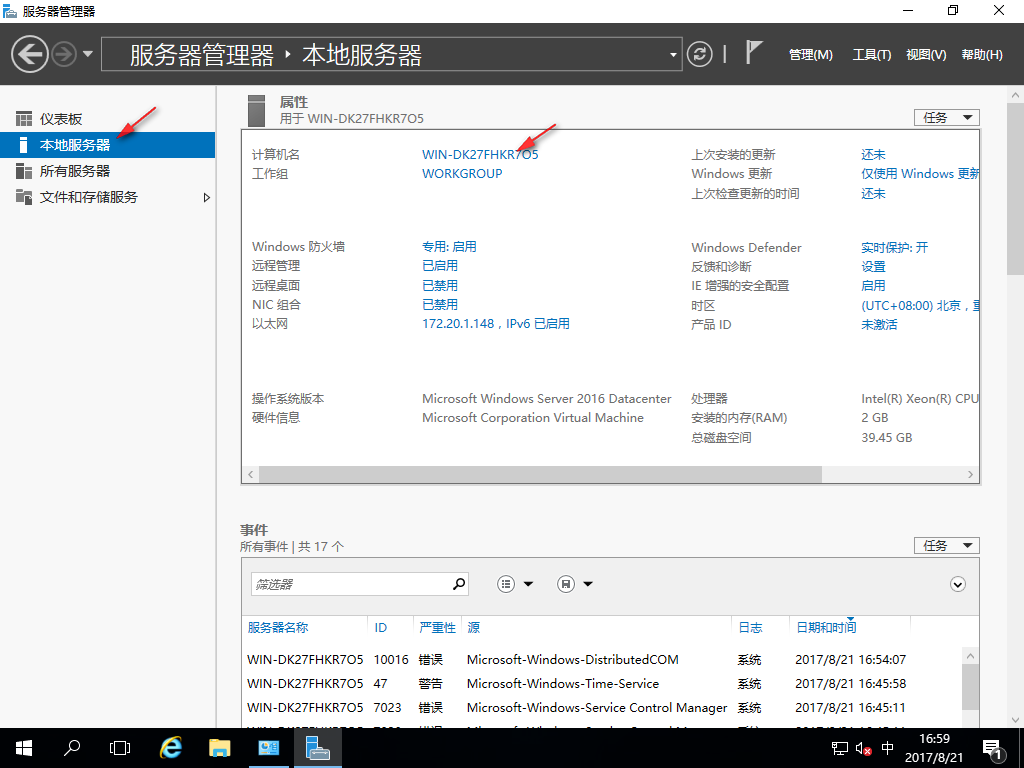
Task: Click 远程桌面 已禁用 link
Action: pos(440,285)
